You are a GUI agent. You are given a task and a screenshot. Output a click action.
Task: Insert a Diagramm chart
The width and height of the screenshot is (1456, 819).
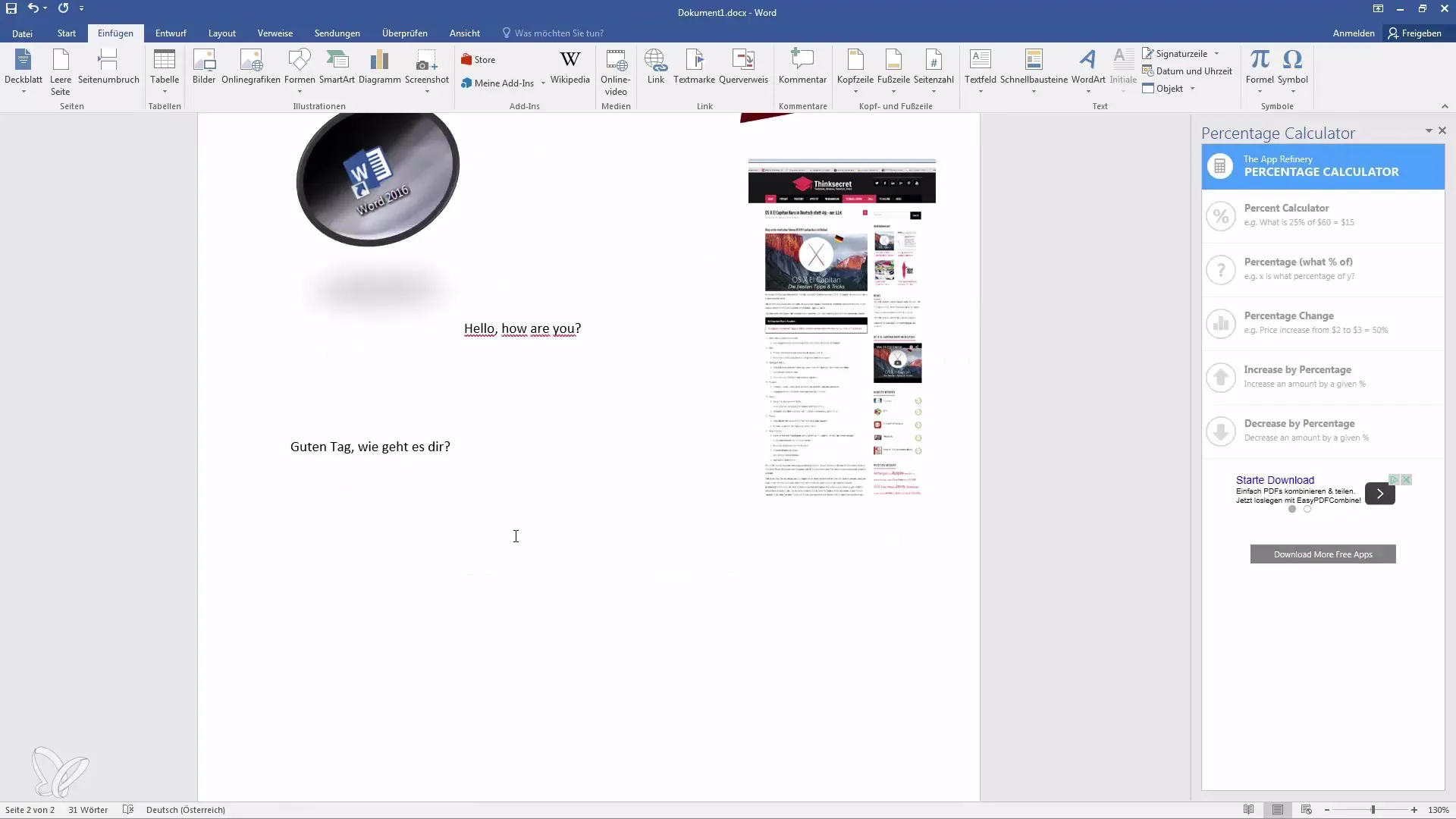coord(379,67)
